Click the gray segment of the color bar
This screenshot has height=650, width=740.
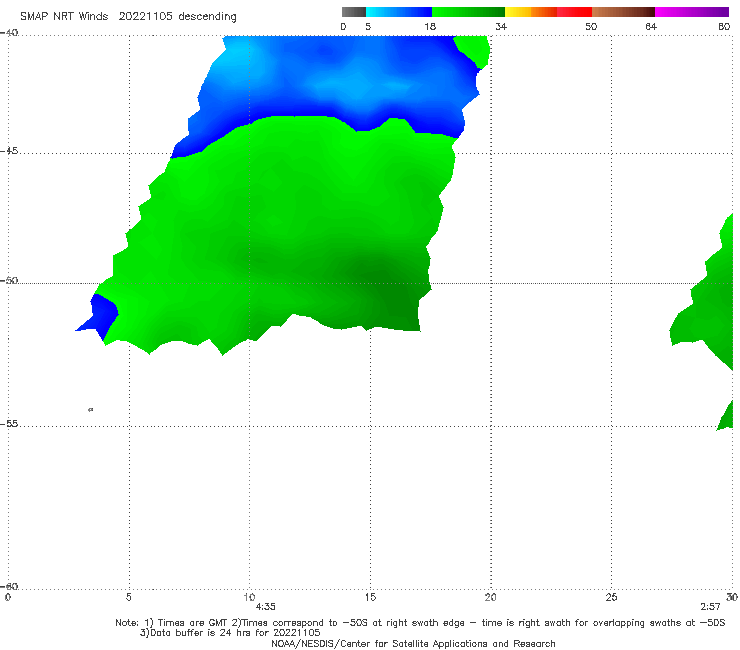(354, 12)
